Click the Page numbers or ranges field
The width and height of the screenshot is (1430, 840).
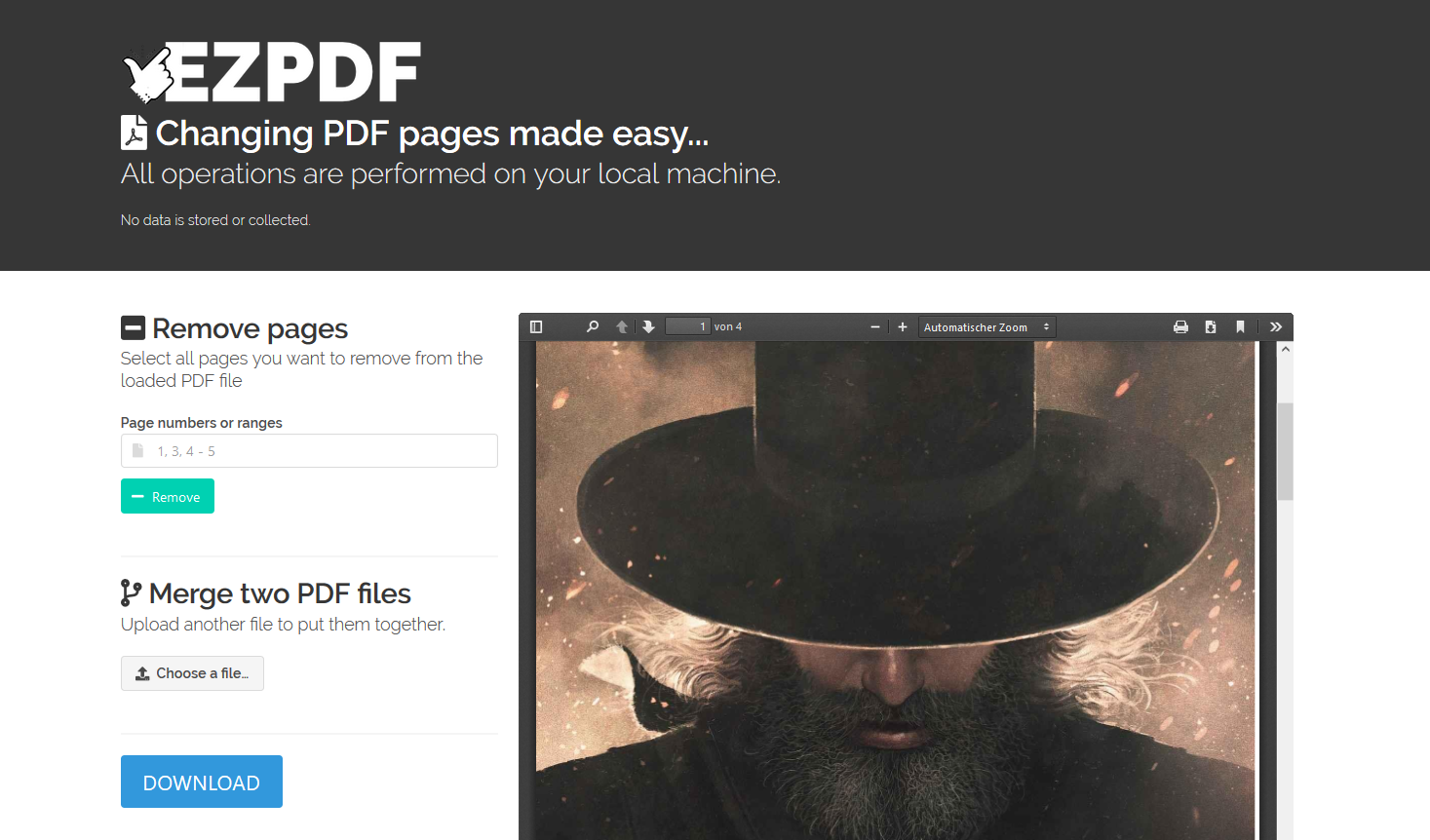[309, 451]
